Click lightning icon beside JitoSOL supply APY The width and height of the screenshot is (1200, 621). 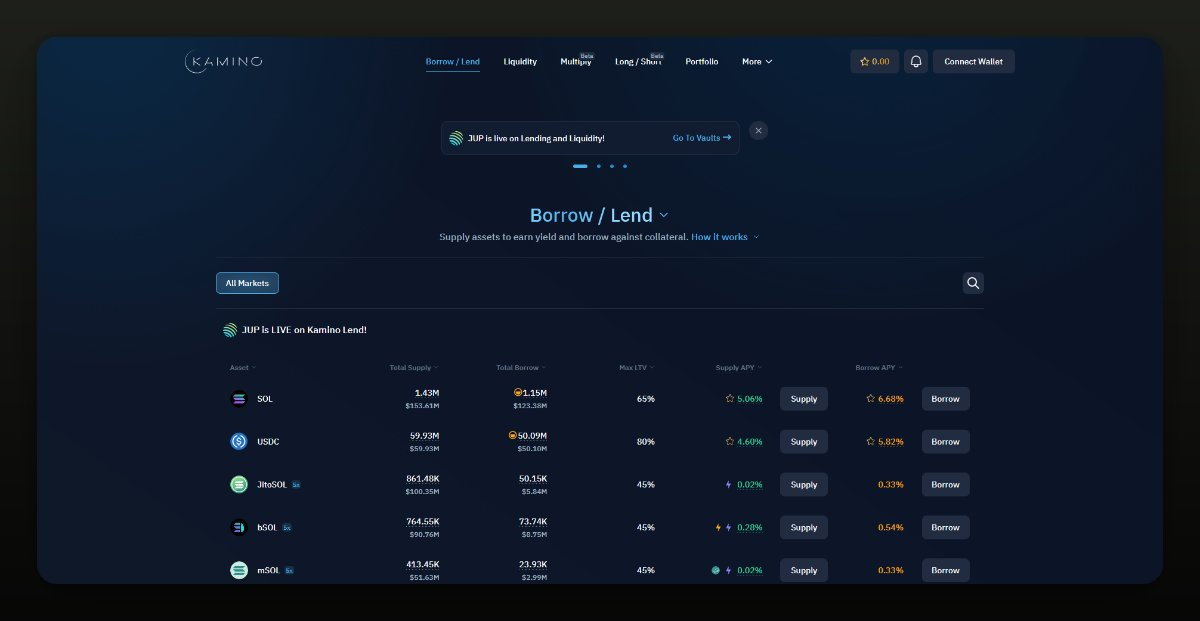(728, 484)
